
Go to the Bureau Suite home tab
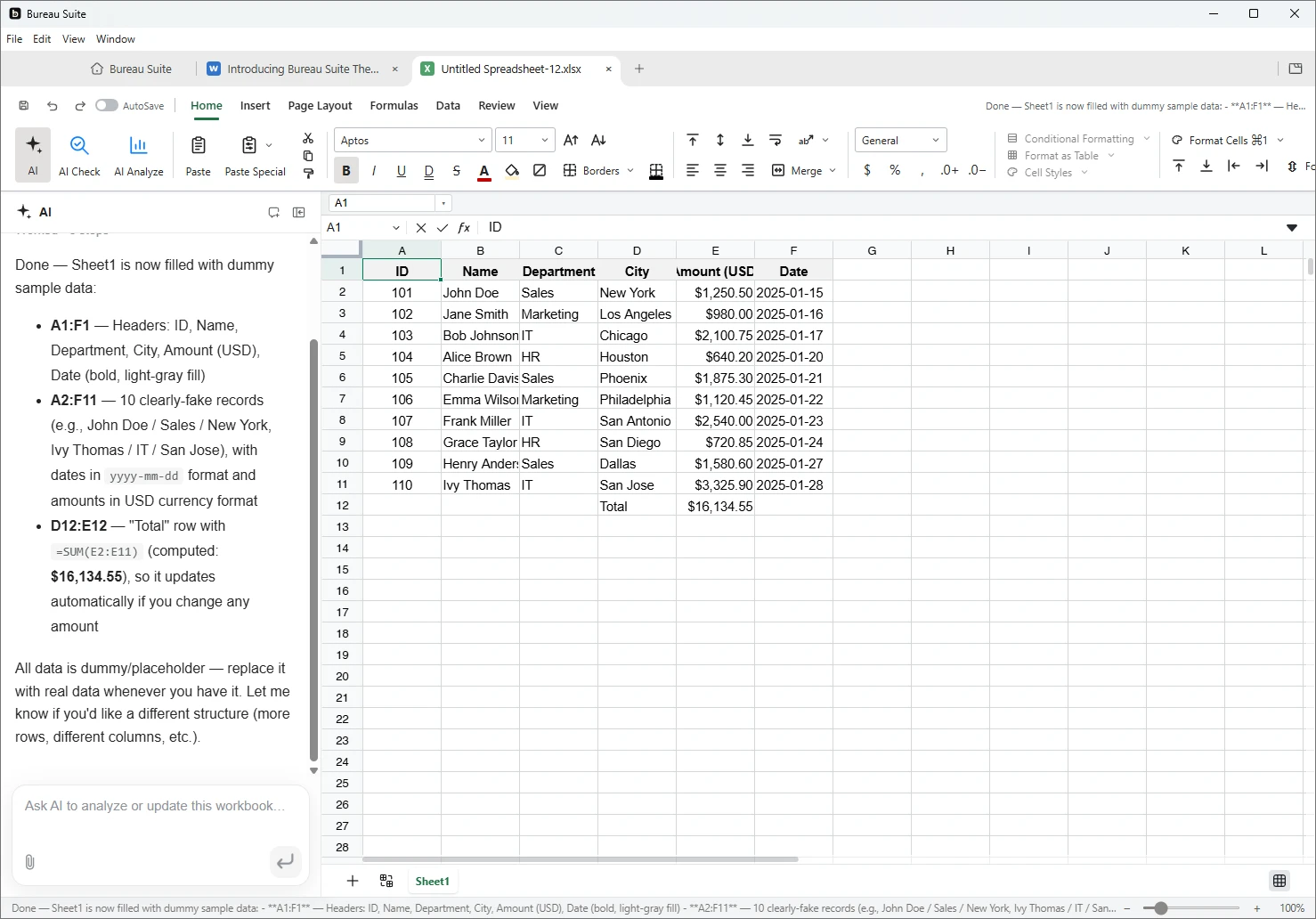click(x=132, y=69)
